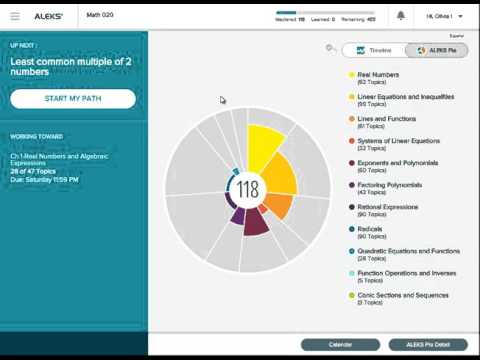Select Exponents and Polynomials legend item
The height and width of the screenshot is (360, 480).
pos(393,166)
